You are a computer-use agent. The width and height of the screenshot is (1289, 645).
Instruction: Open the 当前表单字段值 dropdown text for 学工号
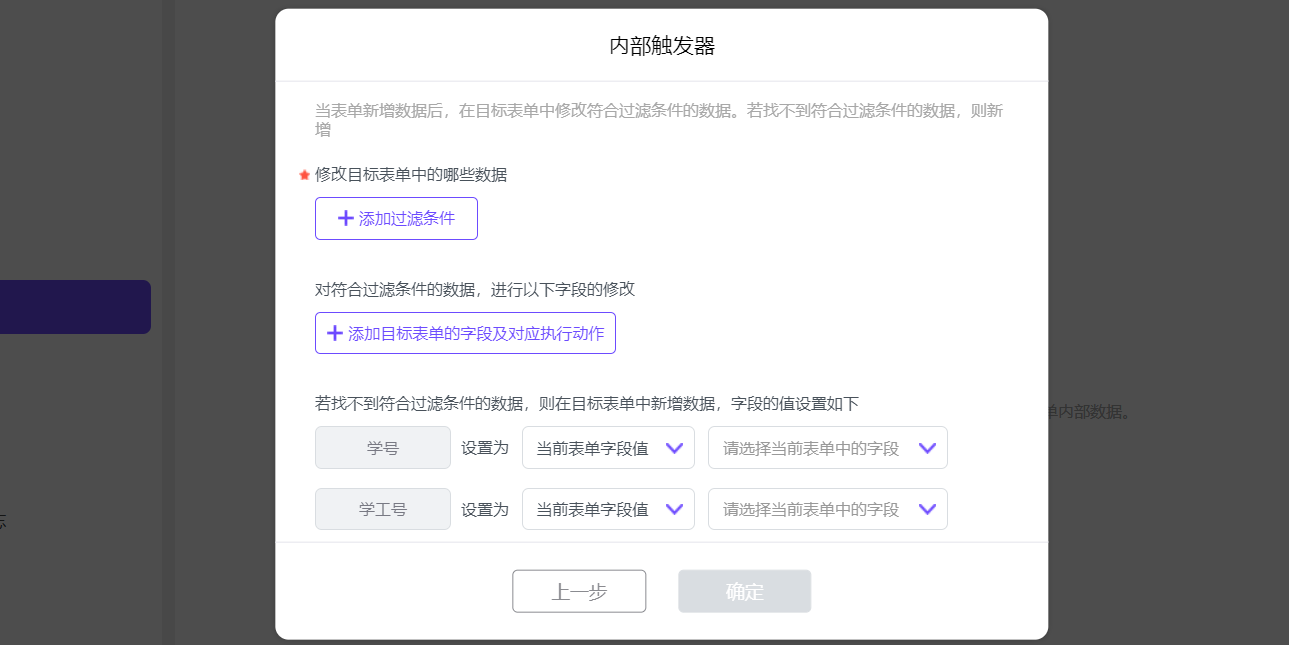pyautogui.click(x=592, y=509)
